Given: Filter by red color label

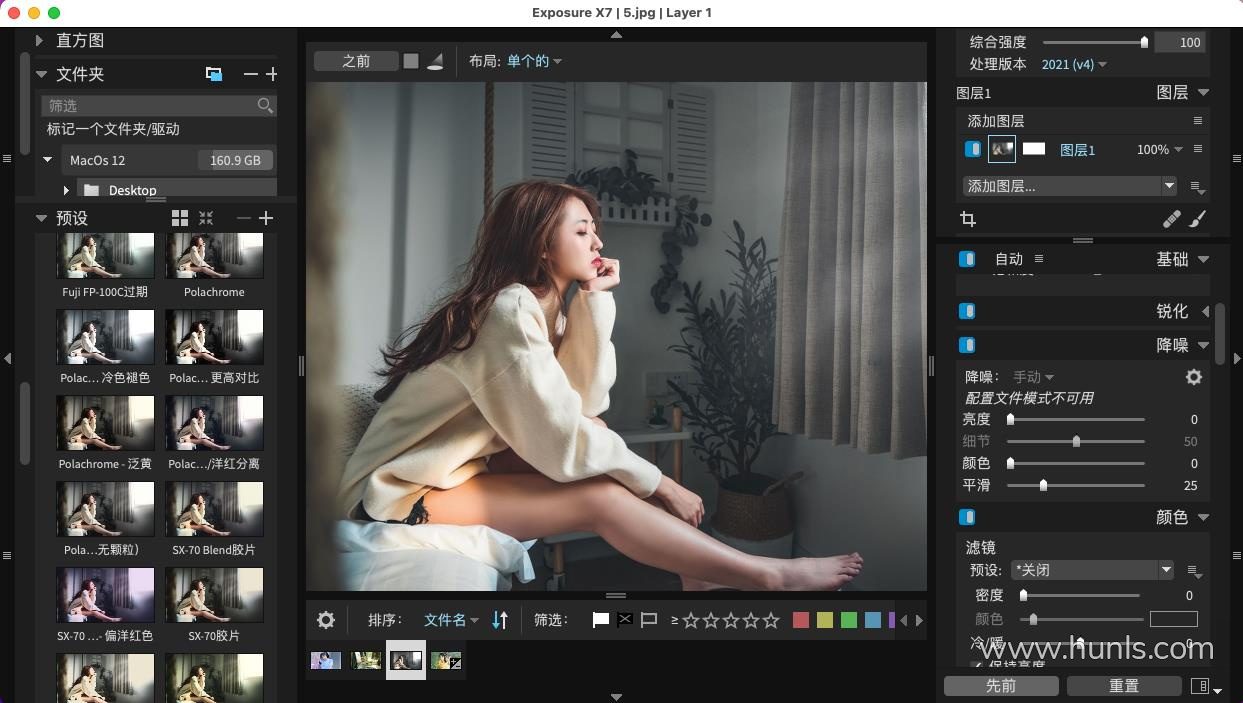Looking at the screenshot, I should 801,620.
